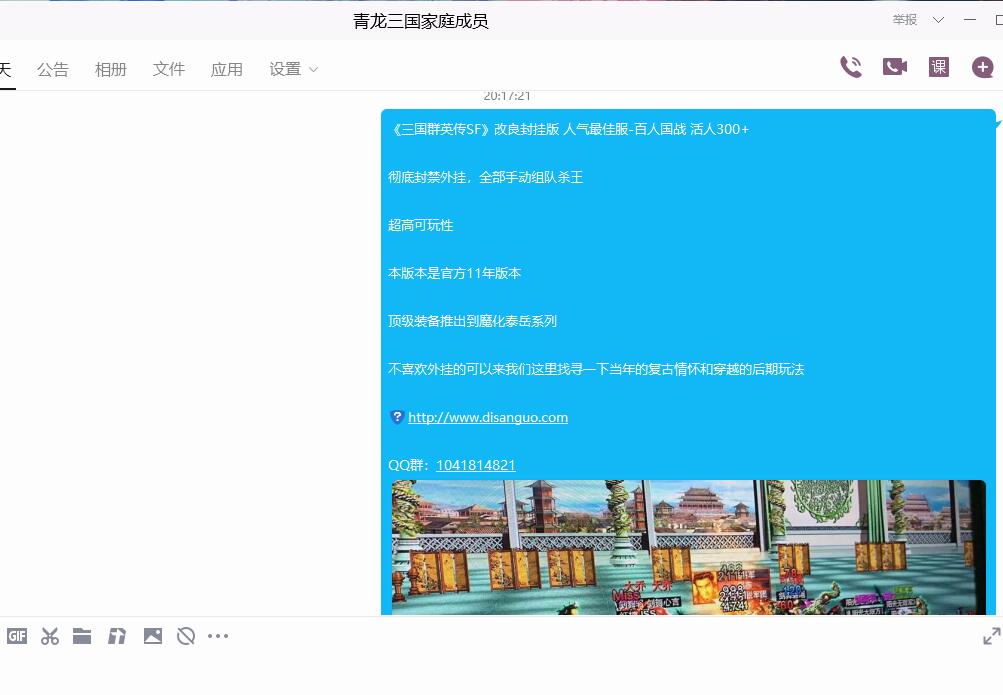Viewport: 1003px width, 695px height.
Task: Click the line 本版本是官方11年版本
Action: [x=455, y=273]
